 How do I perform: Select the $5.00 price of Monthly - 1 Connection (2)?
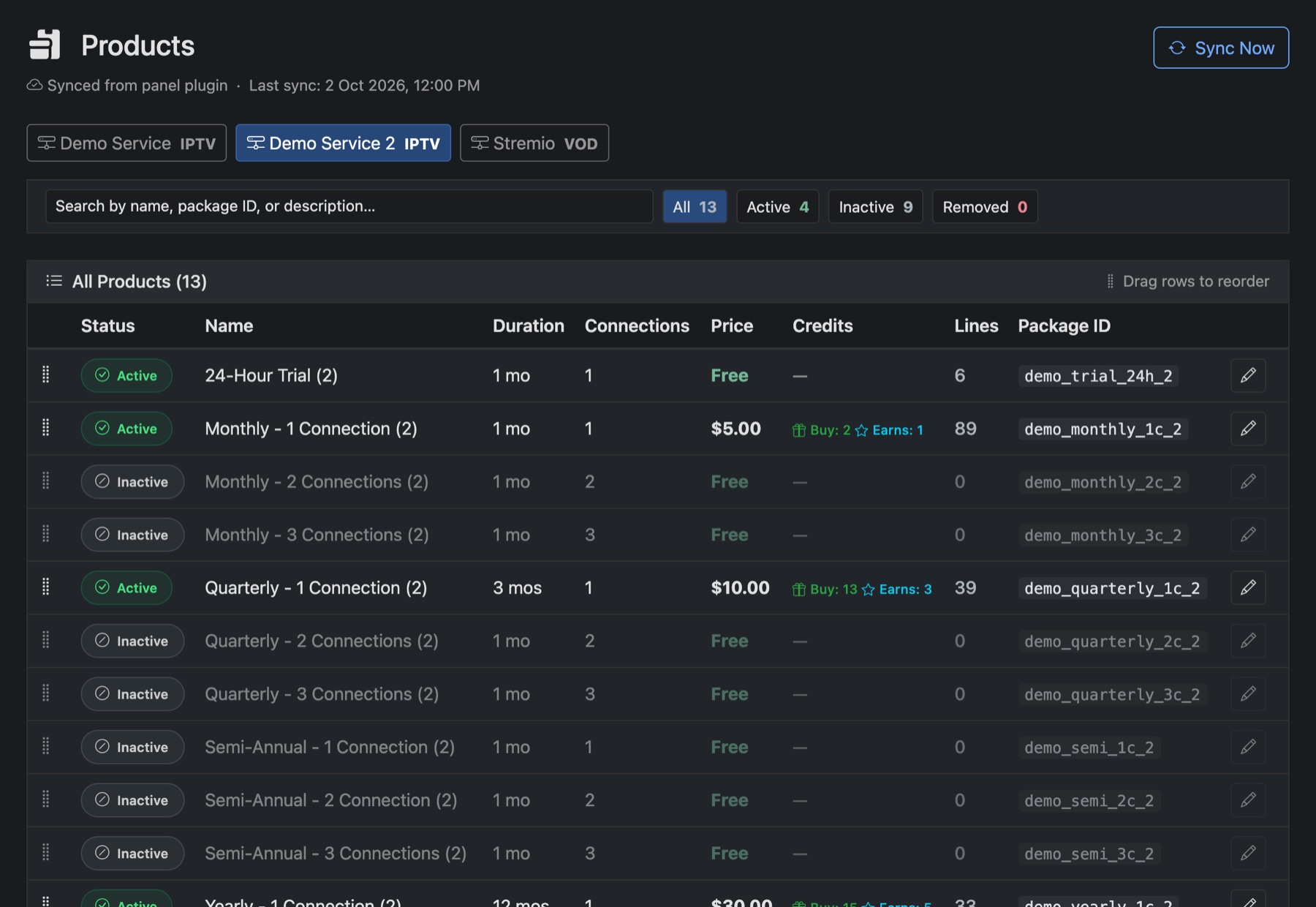735,429
